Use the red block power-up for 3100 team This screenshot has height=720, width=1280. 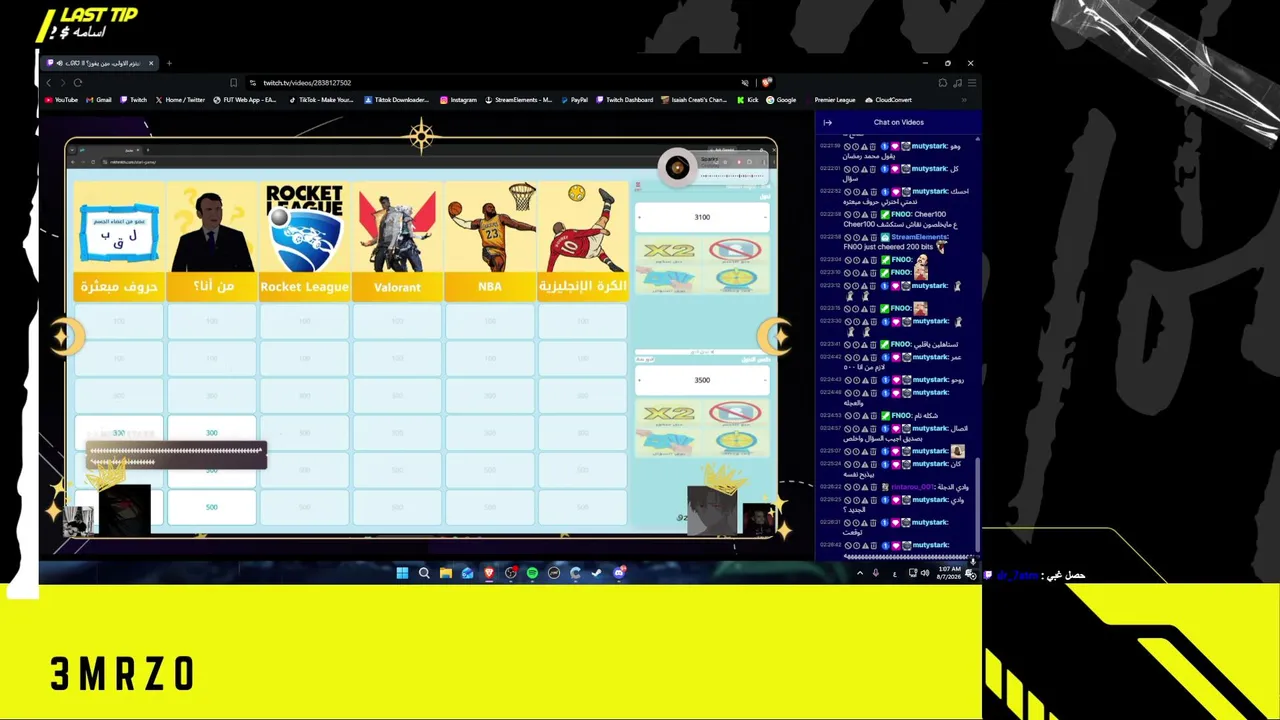(x=735, y=250)
